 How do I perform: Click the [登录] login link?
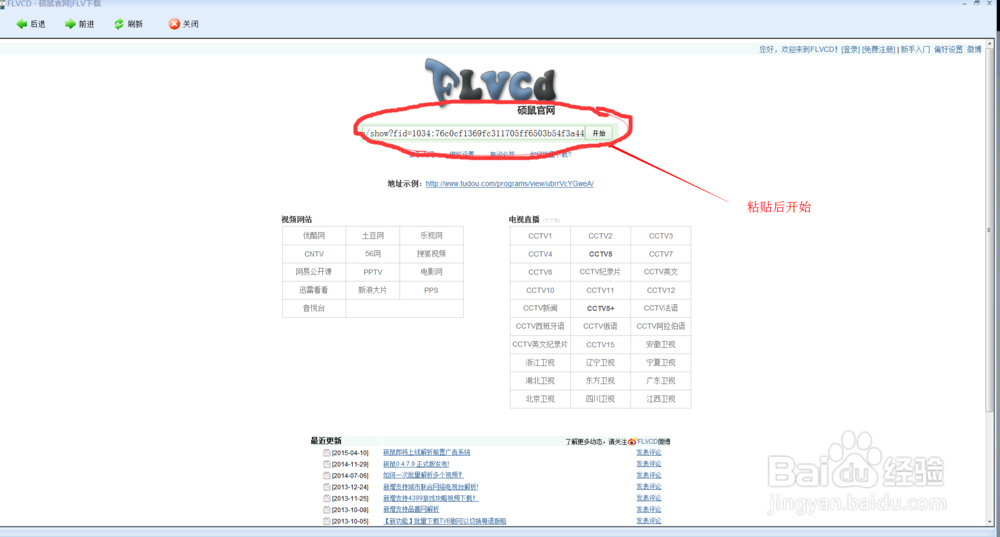click(850, 49)
